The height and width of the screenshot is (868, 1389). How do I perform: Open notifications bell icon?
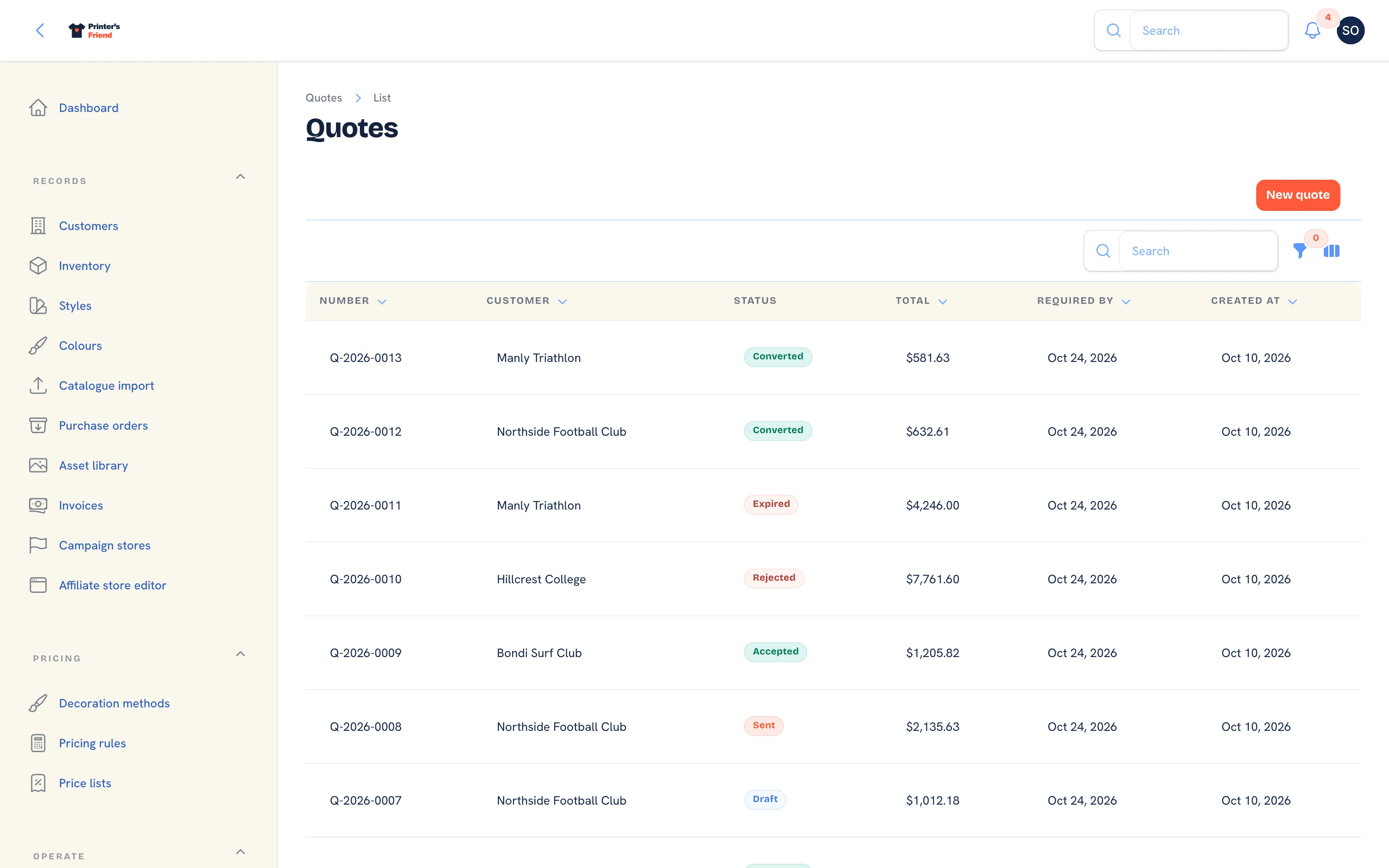[x=1312, y=30]
